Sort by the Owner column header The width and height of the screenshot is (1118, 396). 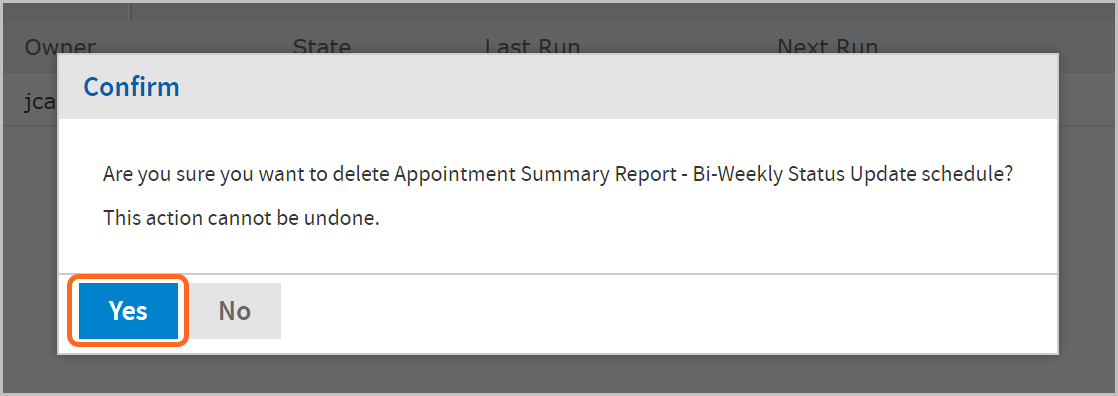pyautogui.click(x=60, y=47)
